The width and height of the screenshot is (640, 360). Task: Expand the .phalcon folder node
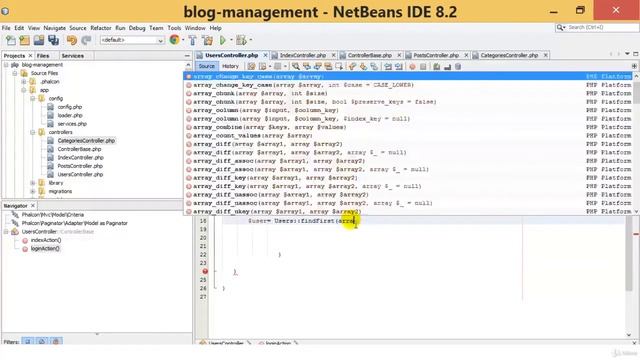coord(24,82)
